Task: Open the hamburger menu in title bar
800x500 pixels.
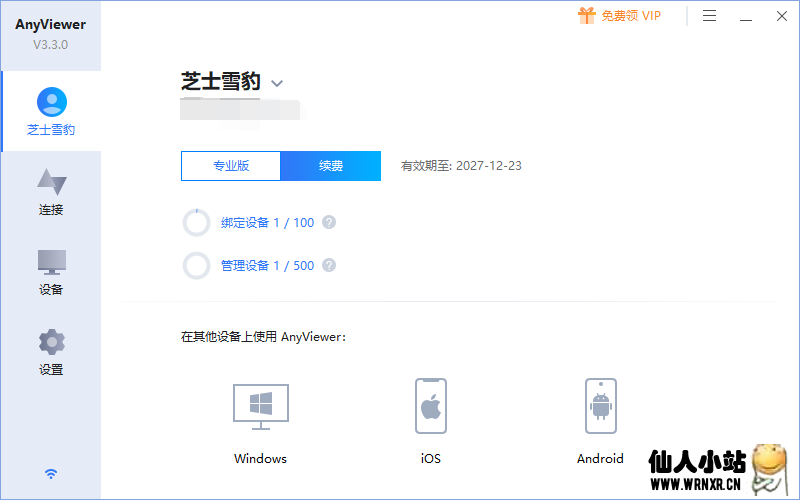Action: pos(709,16)
